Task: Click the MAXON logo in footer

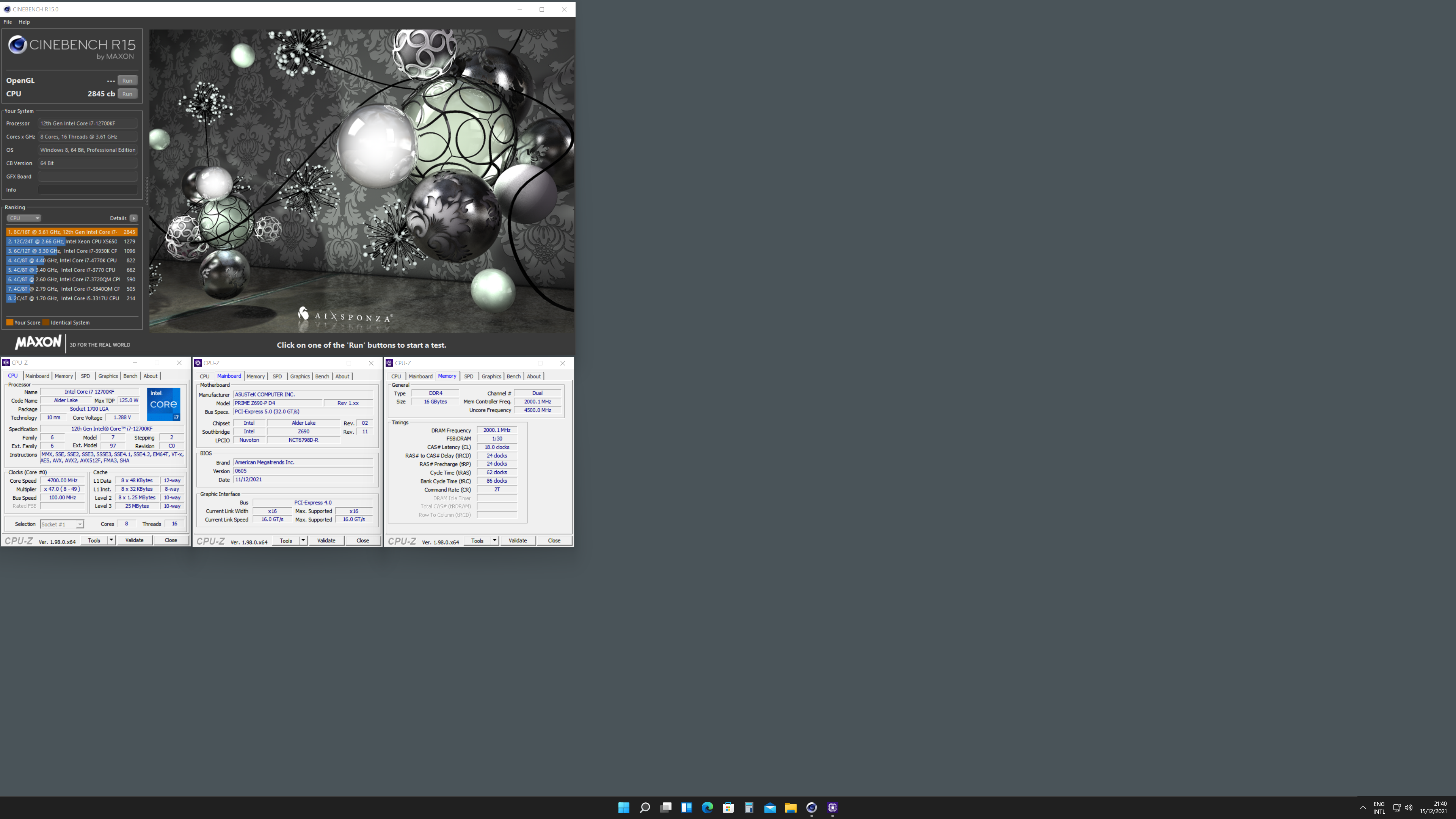Action: (x=38, y=342)
